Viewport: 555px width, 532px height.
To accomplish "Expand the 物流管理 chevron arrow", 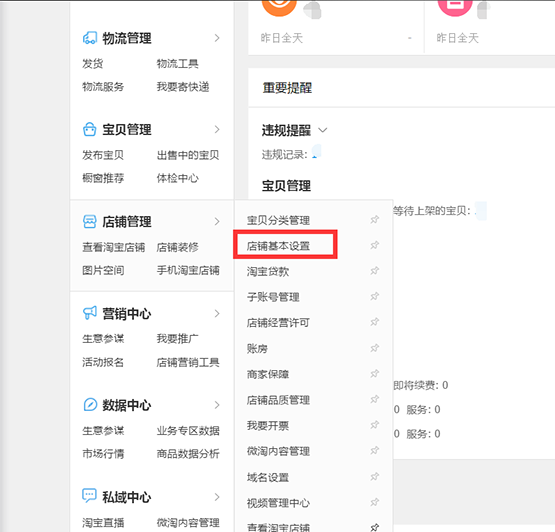I will pos(217,38).
